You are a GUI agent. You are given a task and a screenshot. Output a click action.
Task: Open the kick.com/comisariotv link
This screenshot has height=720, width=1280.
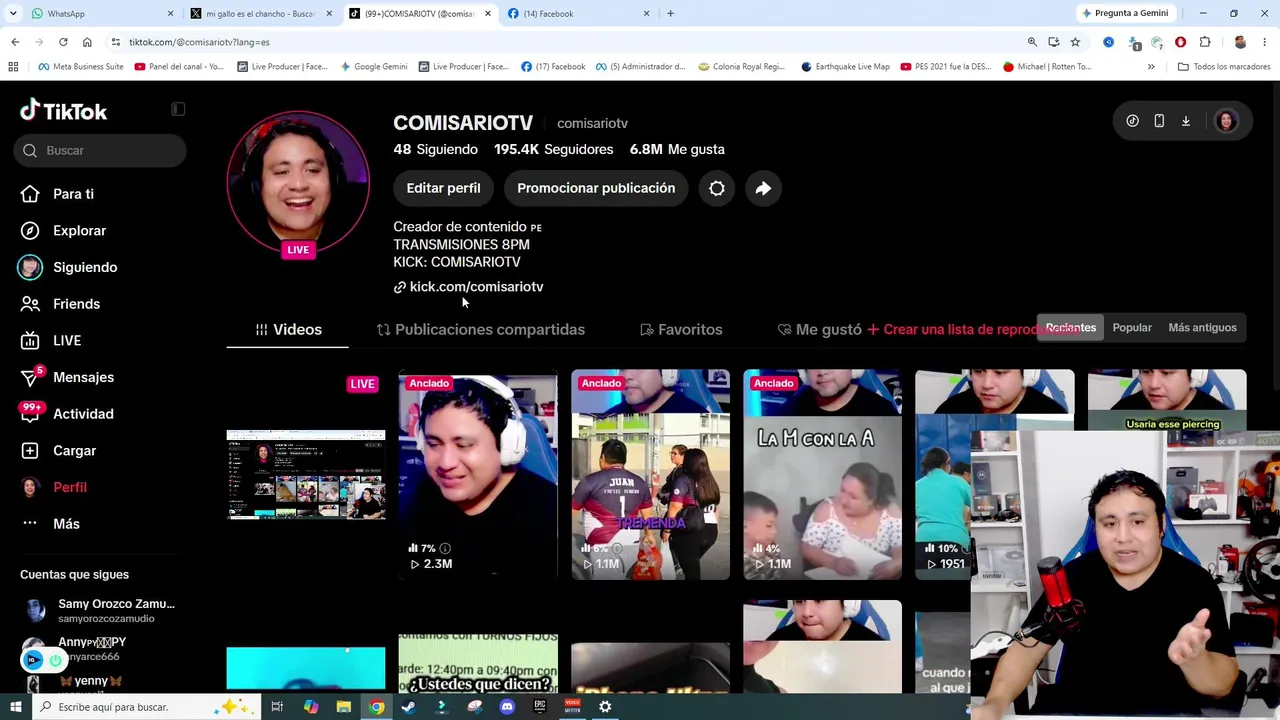click(x=468, y=287)
